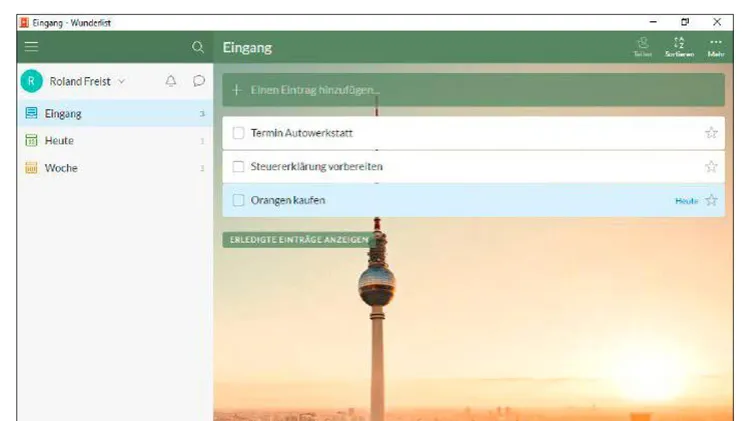
Task: Open the hamburger sidebar menu
Action: [32, 46]
